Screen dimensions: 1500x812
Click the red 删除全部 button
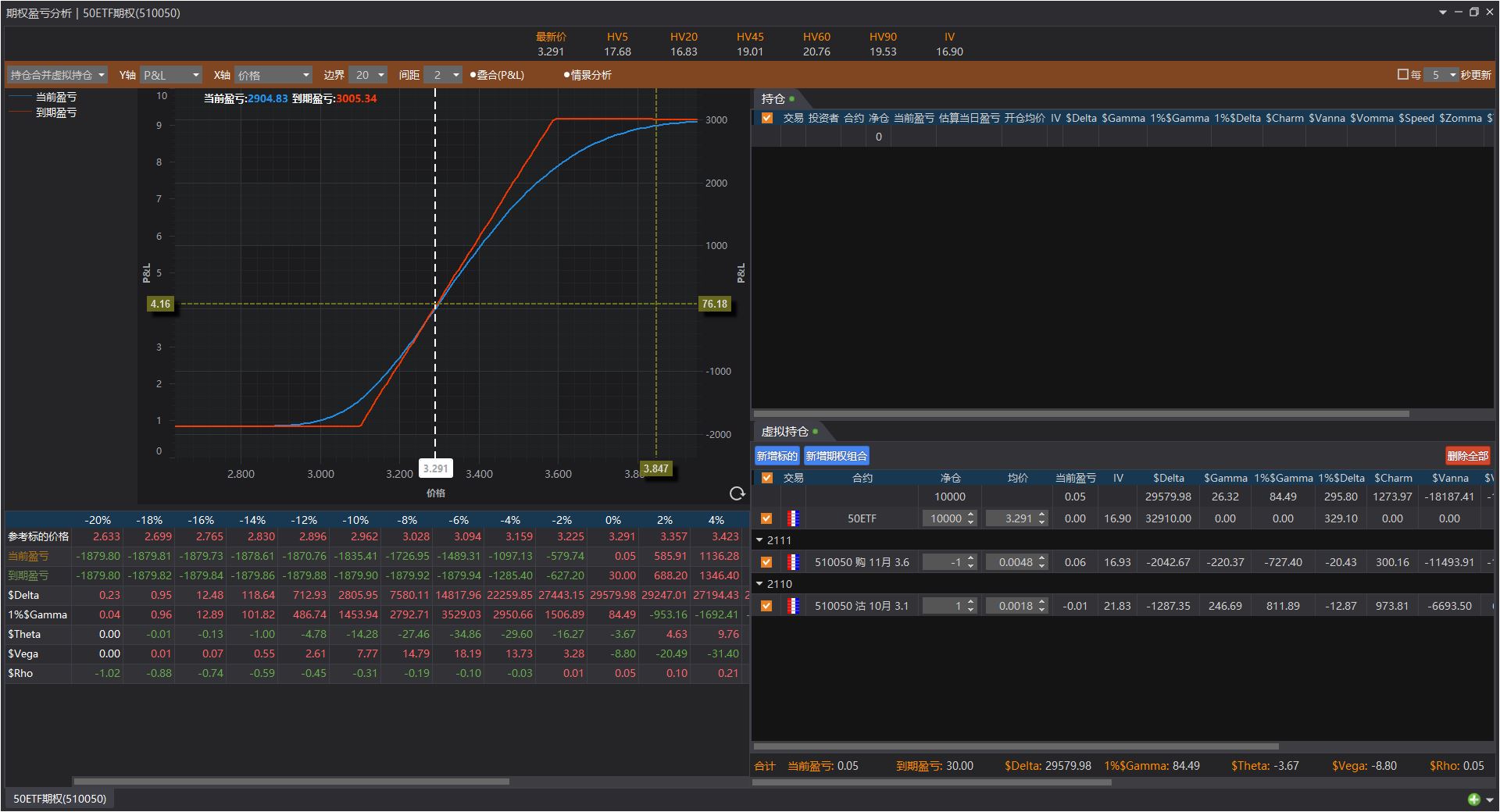tap(1467, 456)
